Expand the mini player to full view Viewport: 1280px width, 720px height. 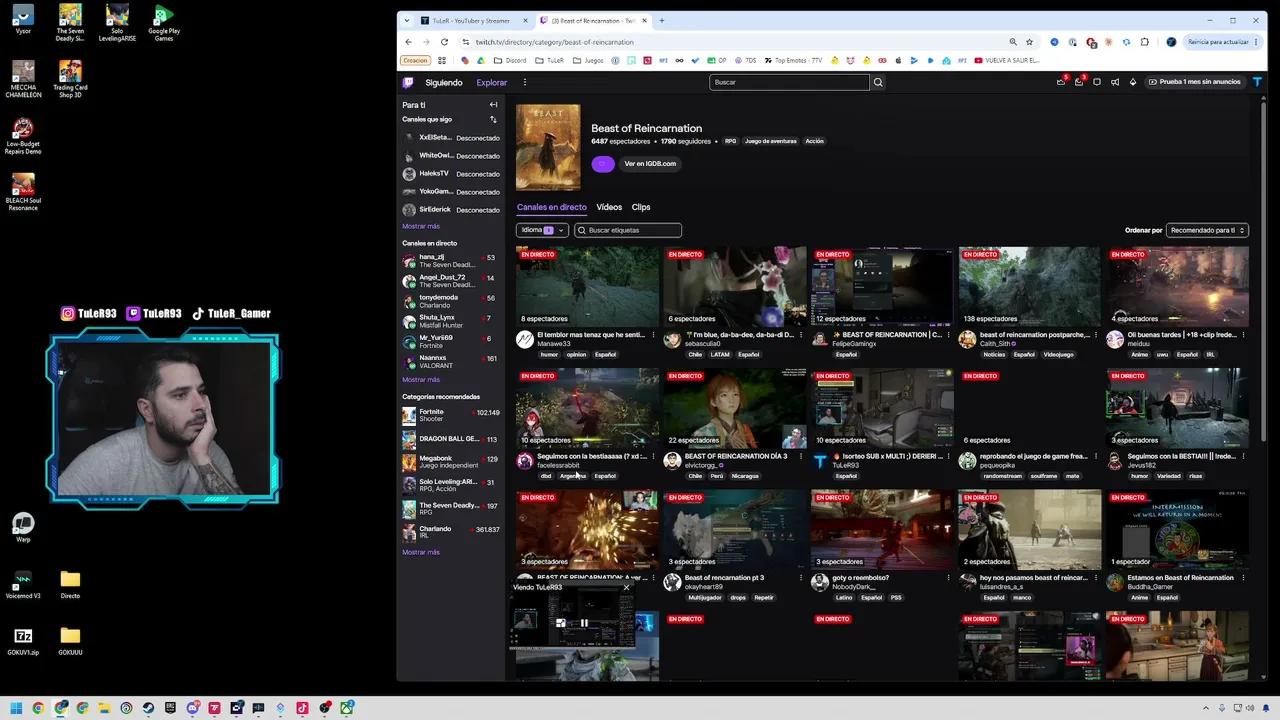[561, 623]
